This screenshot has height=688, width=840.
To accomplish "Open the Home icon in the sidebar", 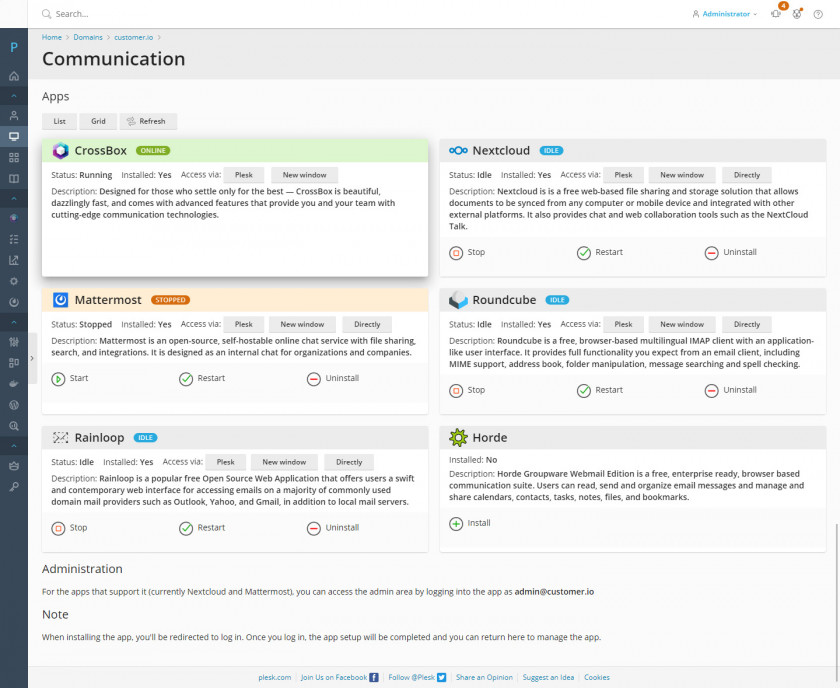I will coord(14,76).
